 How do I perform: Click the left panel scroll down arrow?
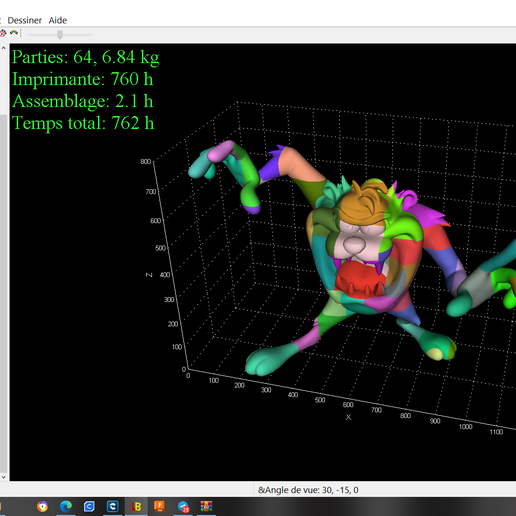(3, 477)
